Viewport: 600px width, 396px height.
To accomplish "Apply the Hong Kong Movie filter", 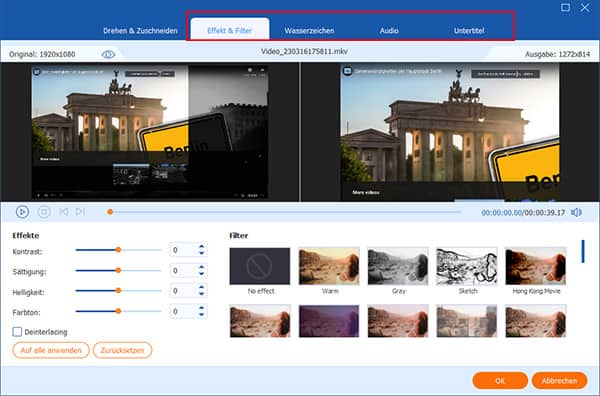I will (536, 266).
